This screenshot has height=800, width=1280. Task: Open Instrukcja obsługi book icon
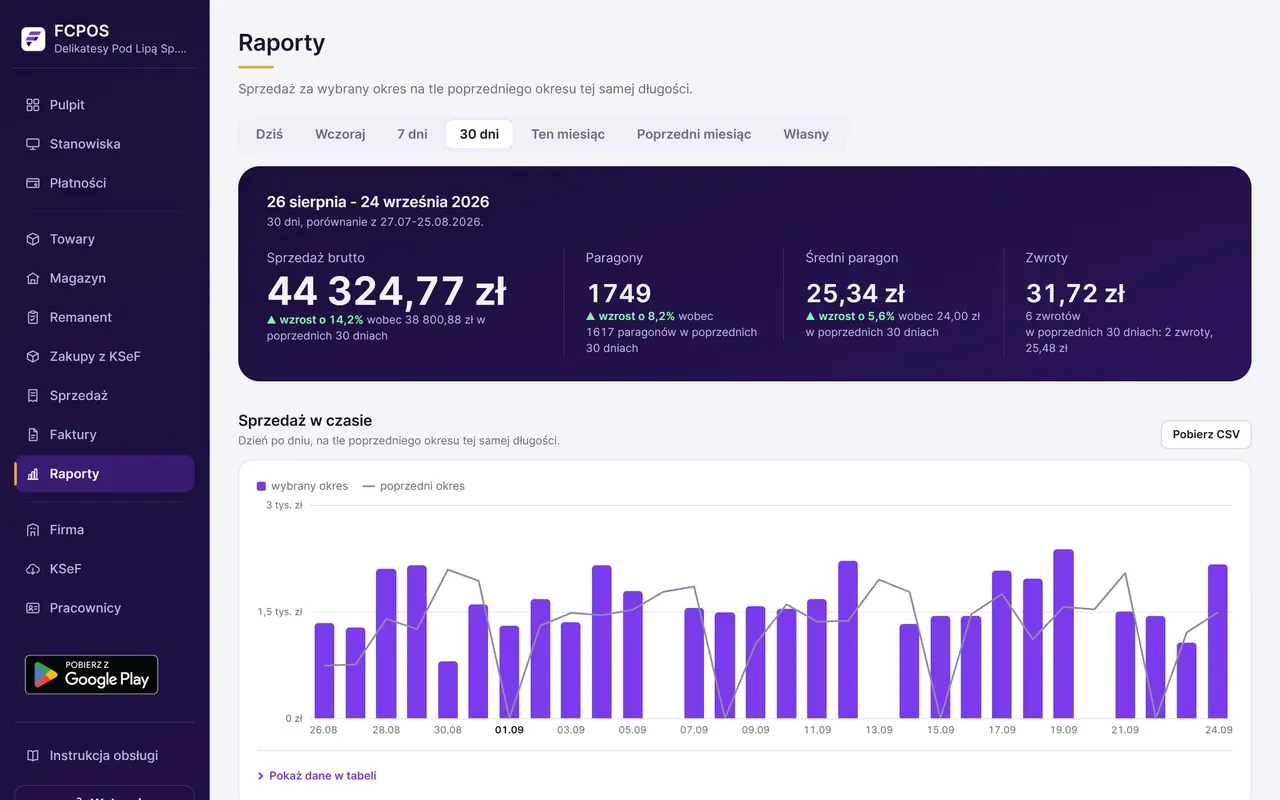point(33,756)
